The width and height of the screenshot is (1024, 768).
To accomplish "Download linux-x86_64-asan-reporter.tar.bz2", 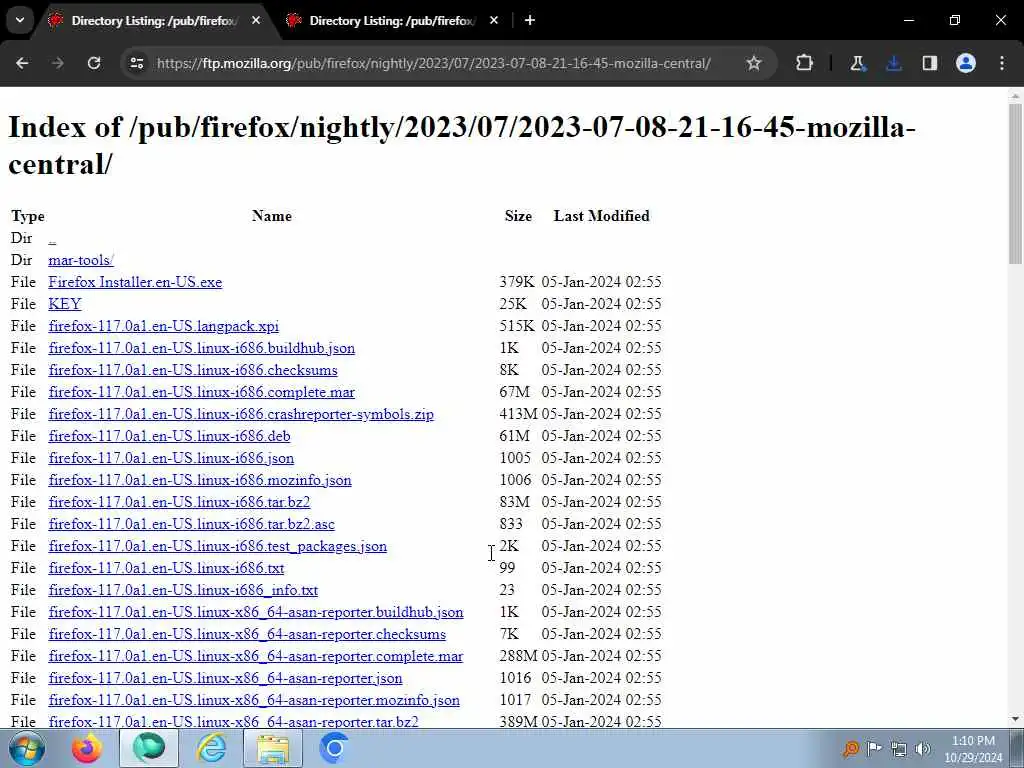I will [x=233, y=722].
